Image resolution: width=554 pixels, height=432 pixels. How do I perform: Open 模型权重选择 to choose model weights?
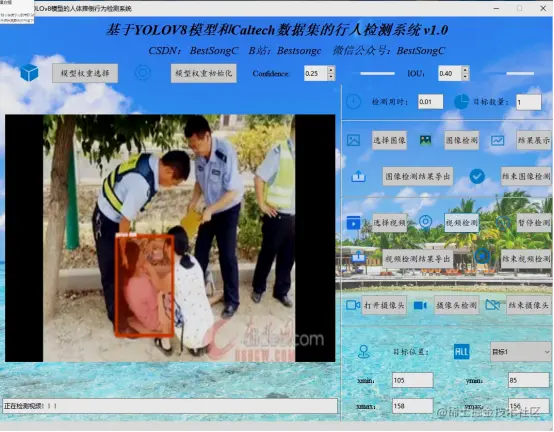(85, 73)
